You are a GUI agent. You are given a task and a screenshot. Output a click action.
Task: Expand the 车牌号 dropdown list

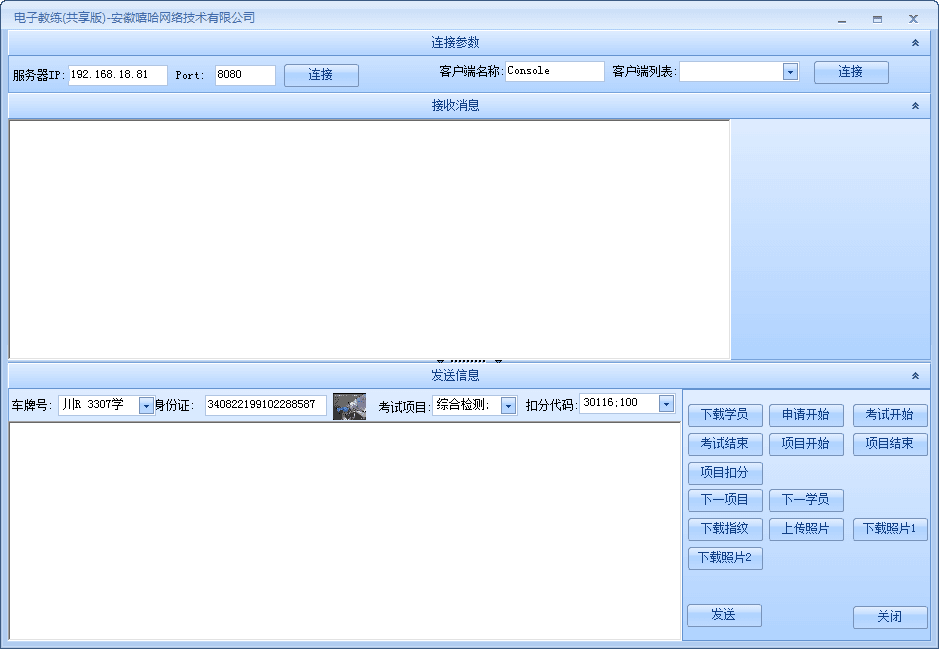[x=146, y=406]
